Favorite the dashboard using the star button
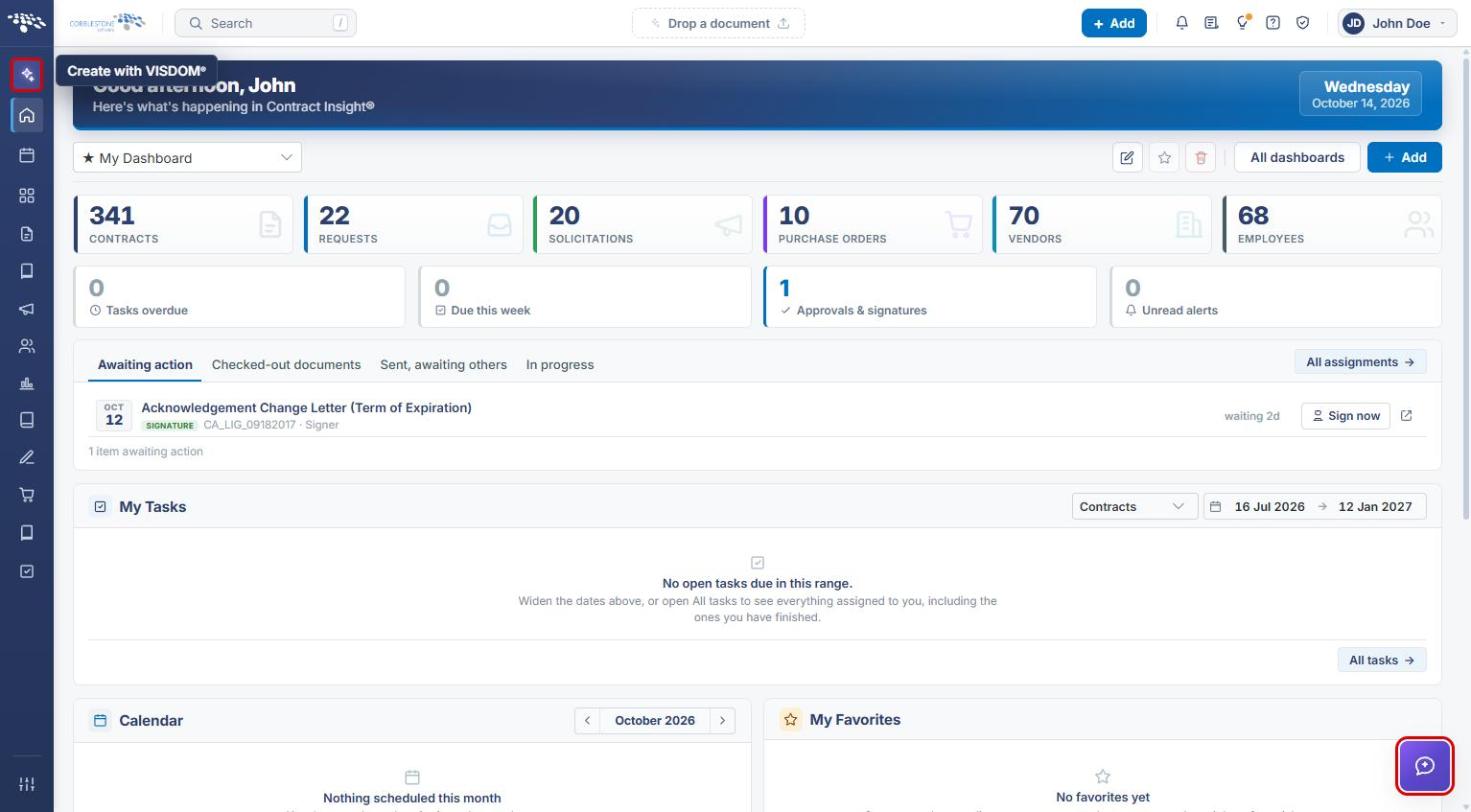The image size is (1471, 812). [1164, 157]
